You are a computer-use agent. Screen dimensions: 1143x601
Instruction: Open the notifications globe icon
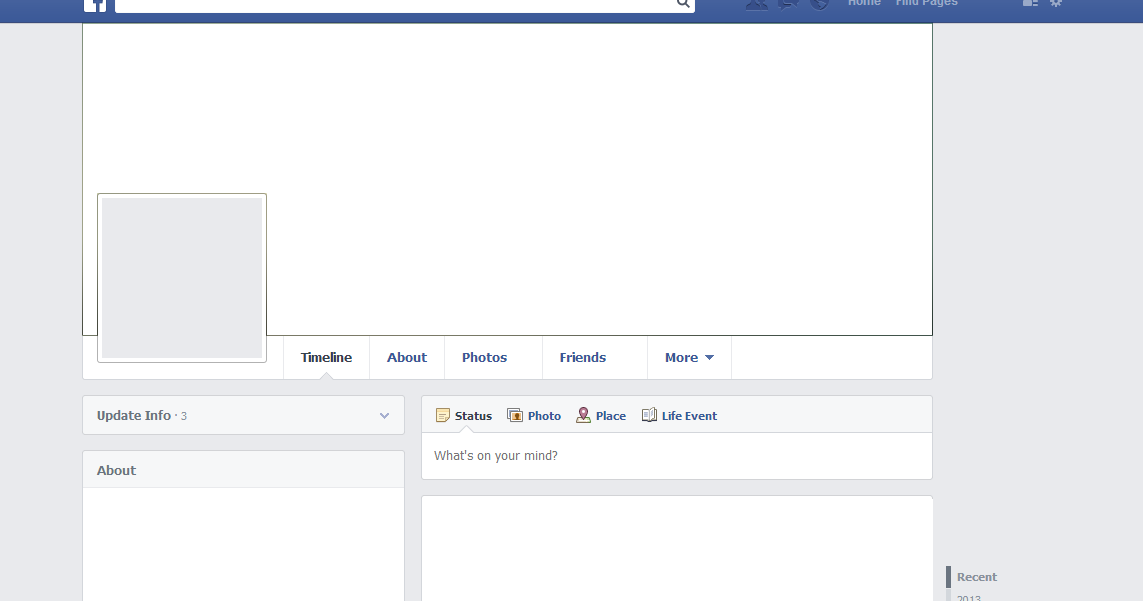tap(819, 5)
